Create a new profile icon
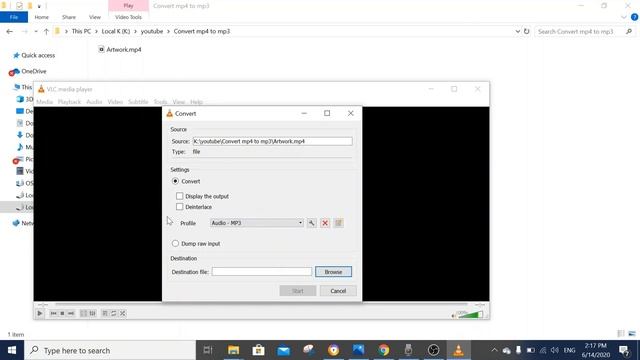The image size is (640, 360). (x=338, y=223)
